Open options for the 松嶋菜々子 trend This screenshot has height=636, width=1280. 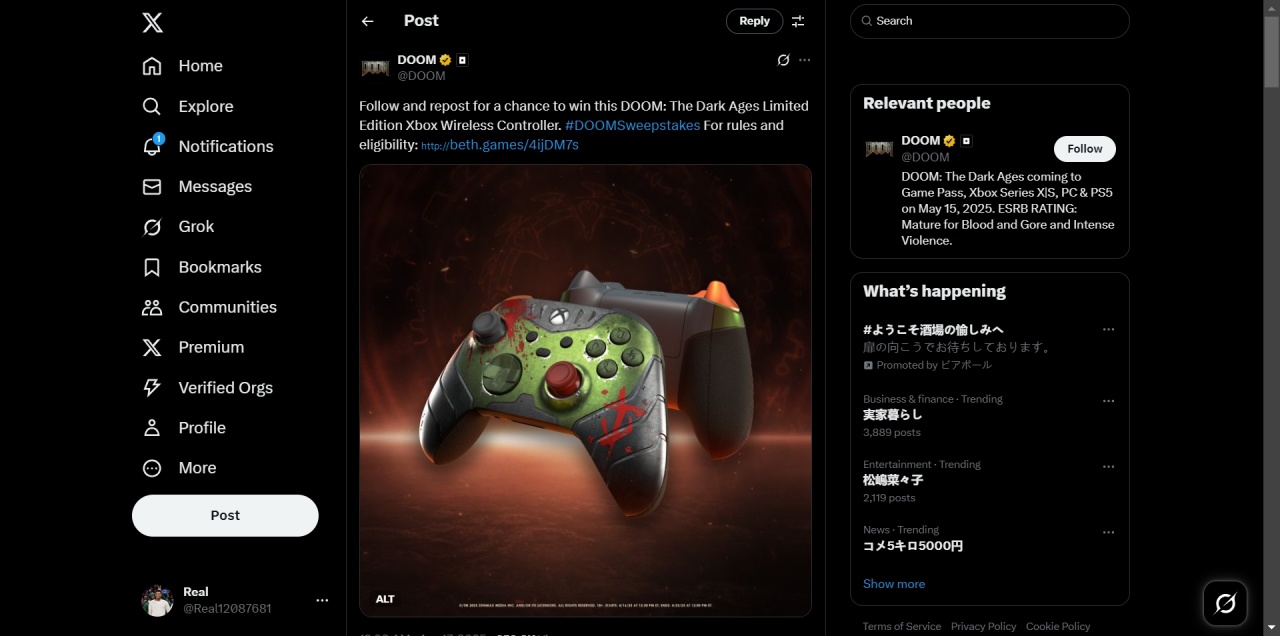click(1108, 467)
